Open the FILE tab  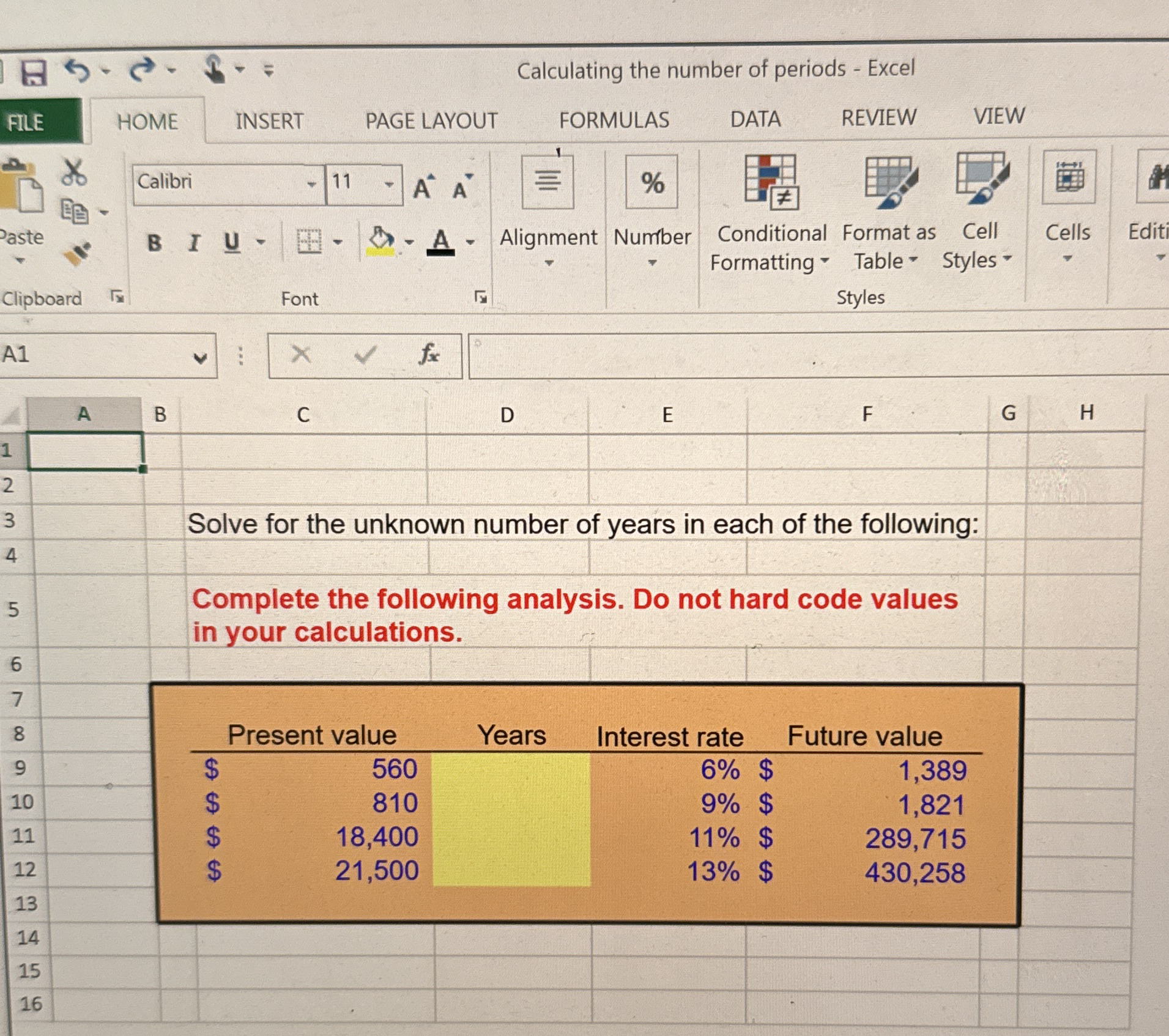[x=40, y=122]
